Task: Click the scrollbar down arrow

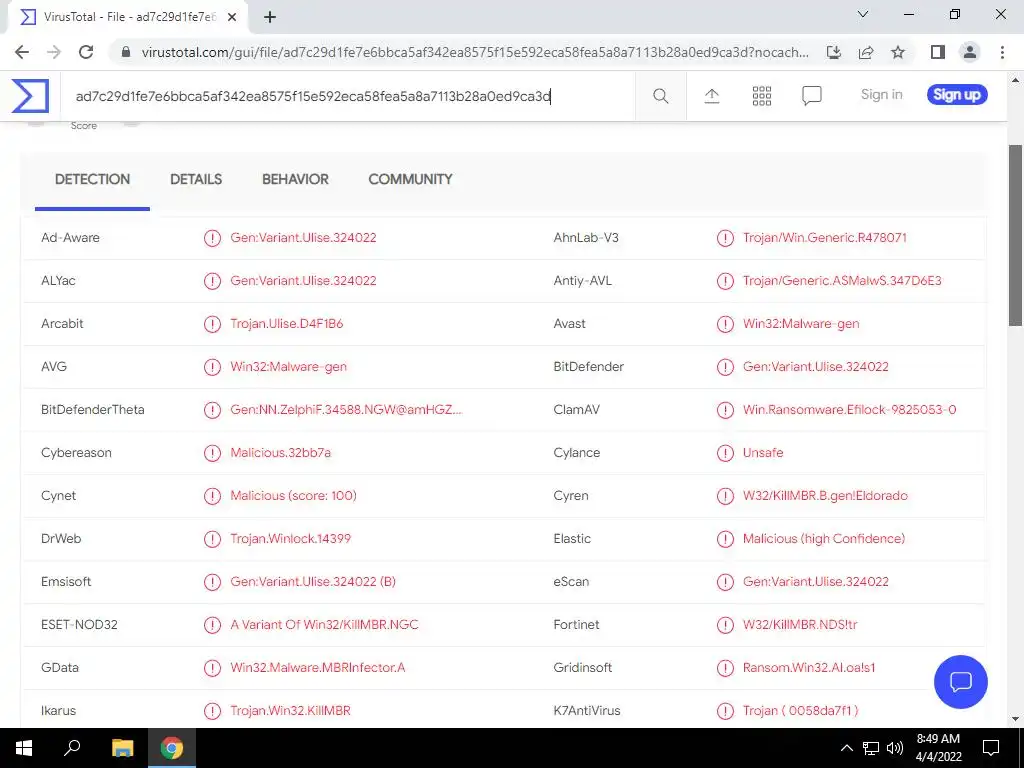Action: pyautogui.click(x=1016, y=719)
